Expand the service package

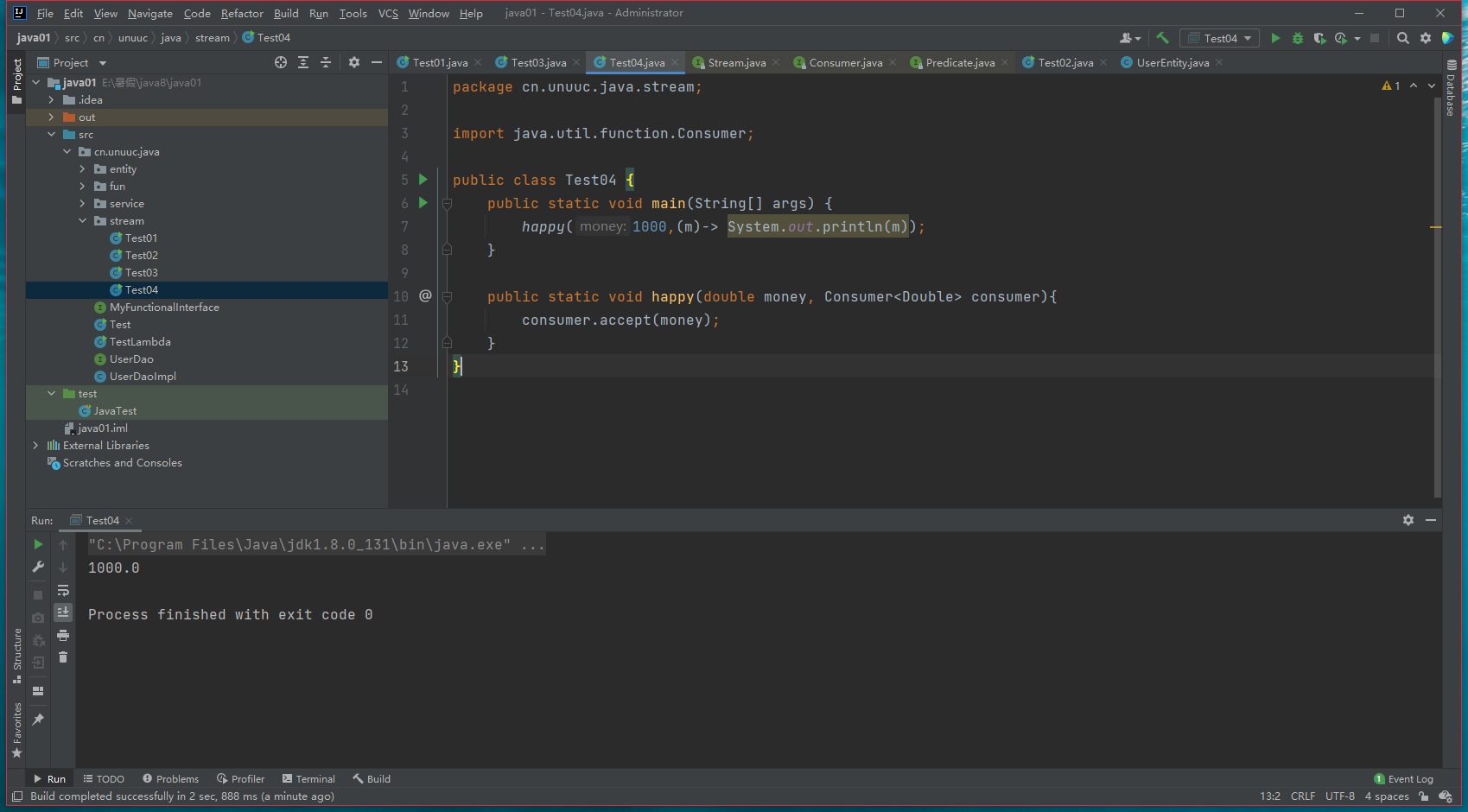[x=82, y=204]
